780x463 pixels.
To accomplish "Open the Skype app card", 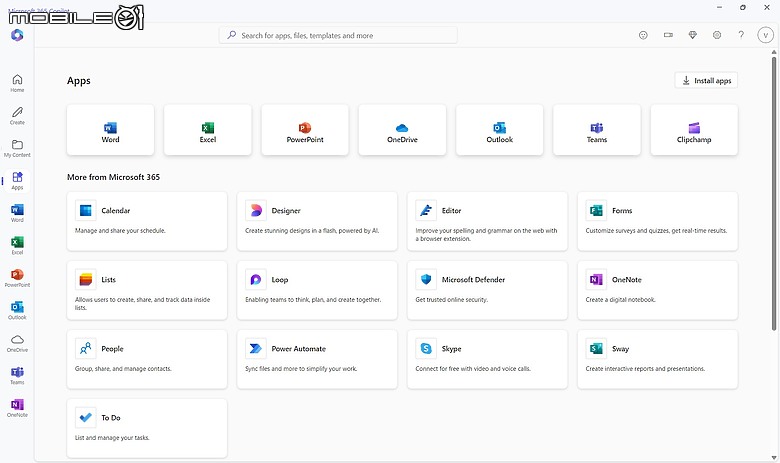I will pyautogui.click(x=487, y=360).
